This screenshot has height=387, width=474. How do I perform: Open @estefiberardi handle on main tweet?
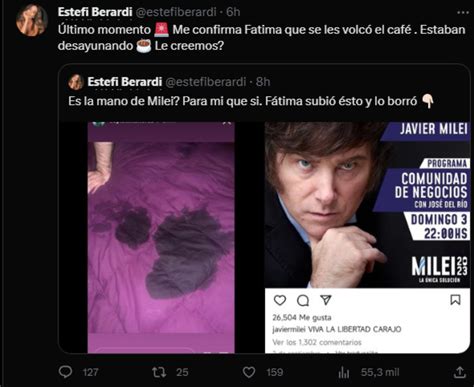[176, 12]
